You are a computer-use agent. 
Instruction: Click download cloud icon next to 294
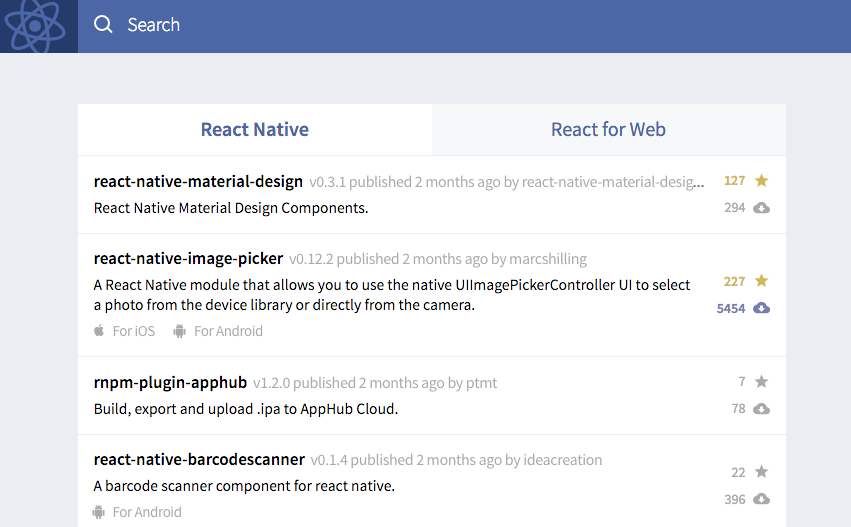point(761,208)
